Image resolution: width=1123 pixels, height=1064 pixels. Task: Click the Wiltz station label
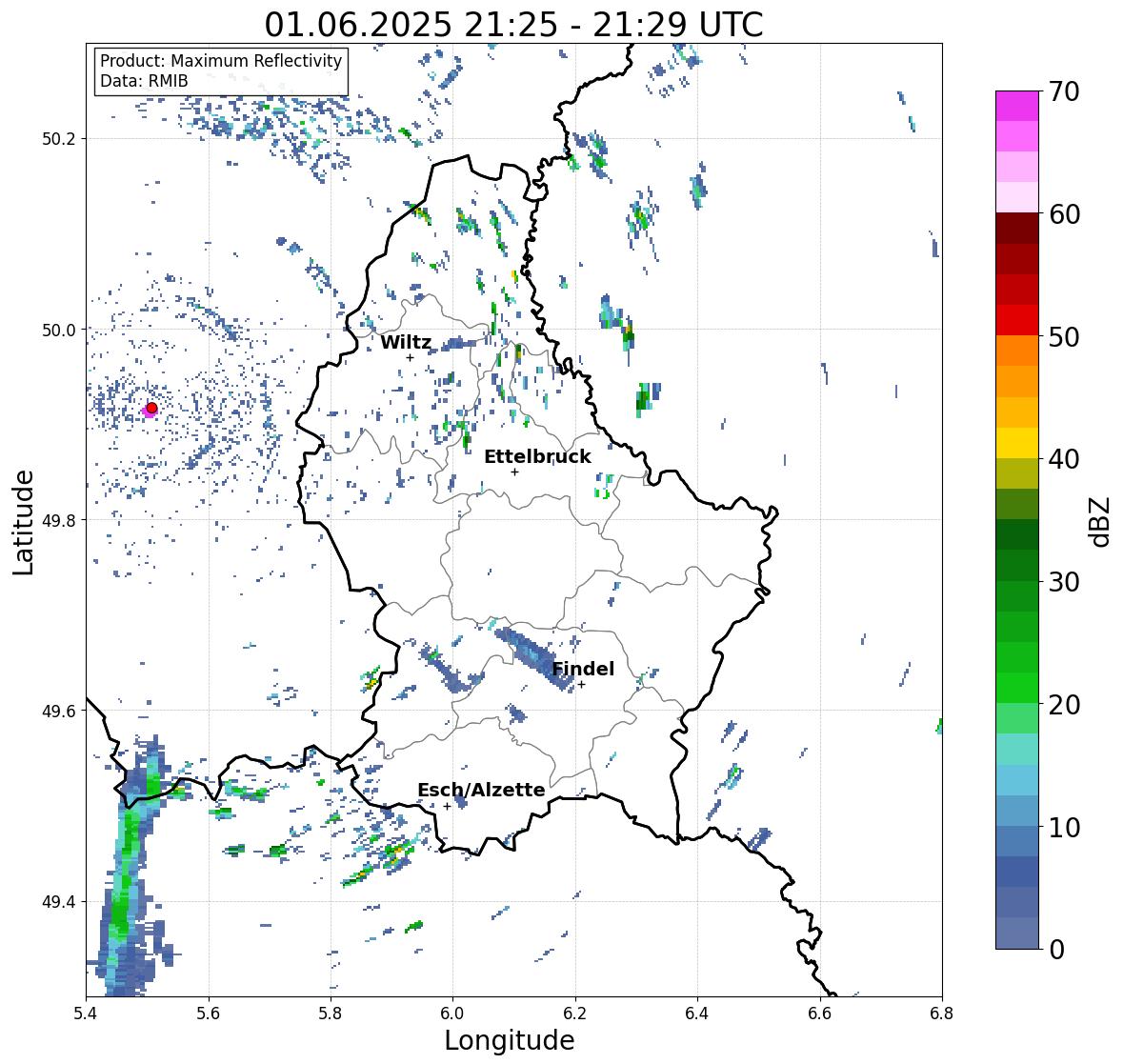[x=406, y=342]
